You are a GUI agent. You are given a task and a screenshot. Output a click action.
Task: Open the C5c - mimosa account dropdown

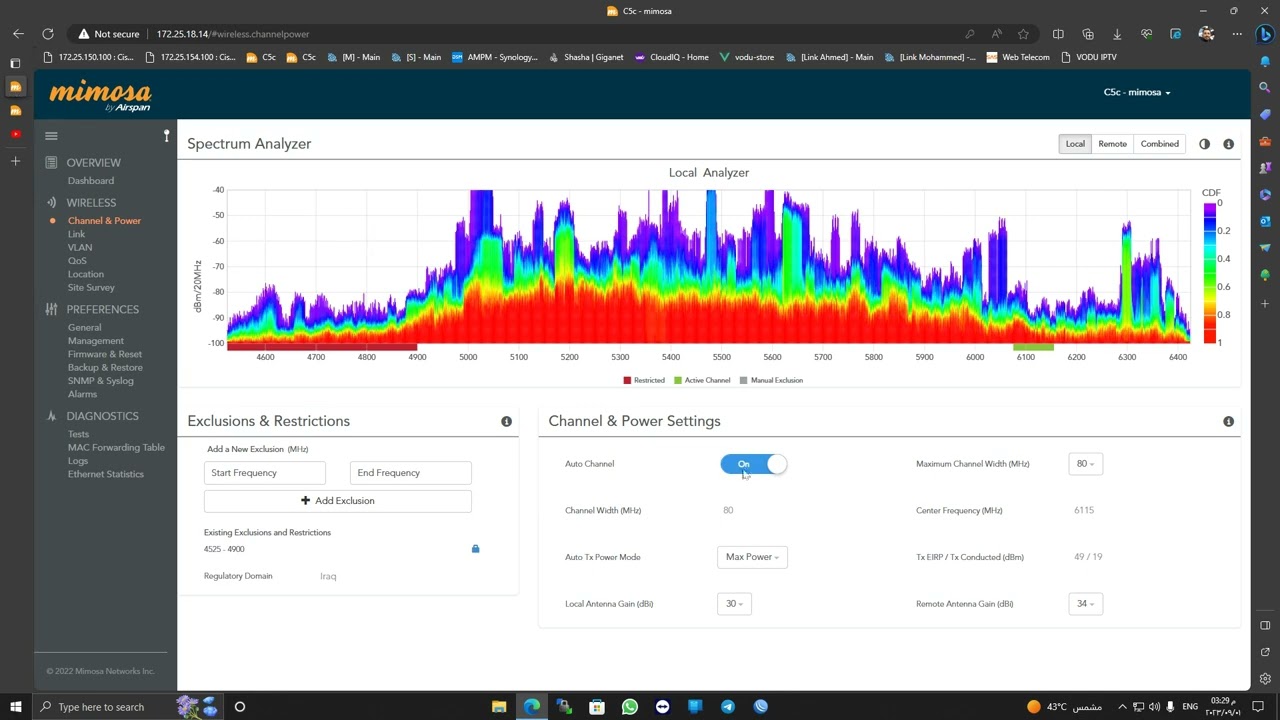(x=1137, y=93)
